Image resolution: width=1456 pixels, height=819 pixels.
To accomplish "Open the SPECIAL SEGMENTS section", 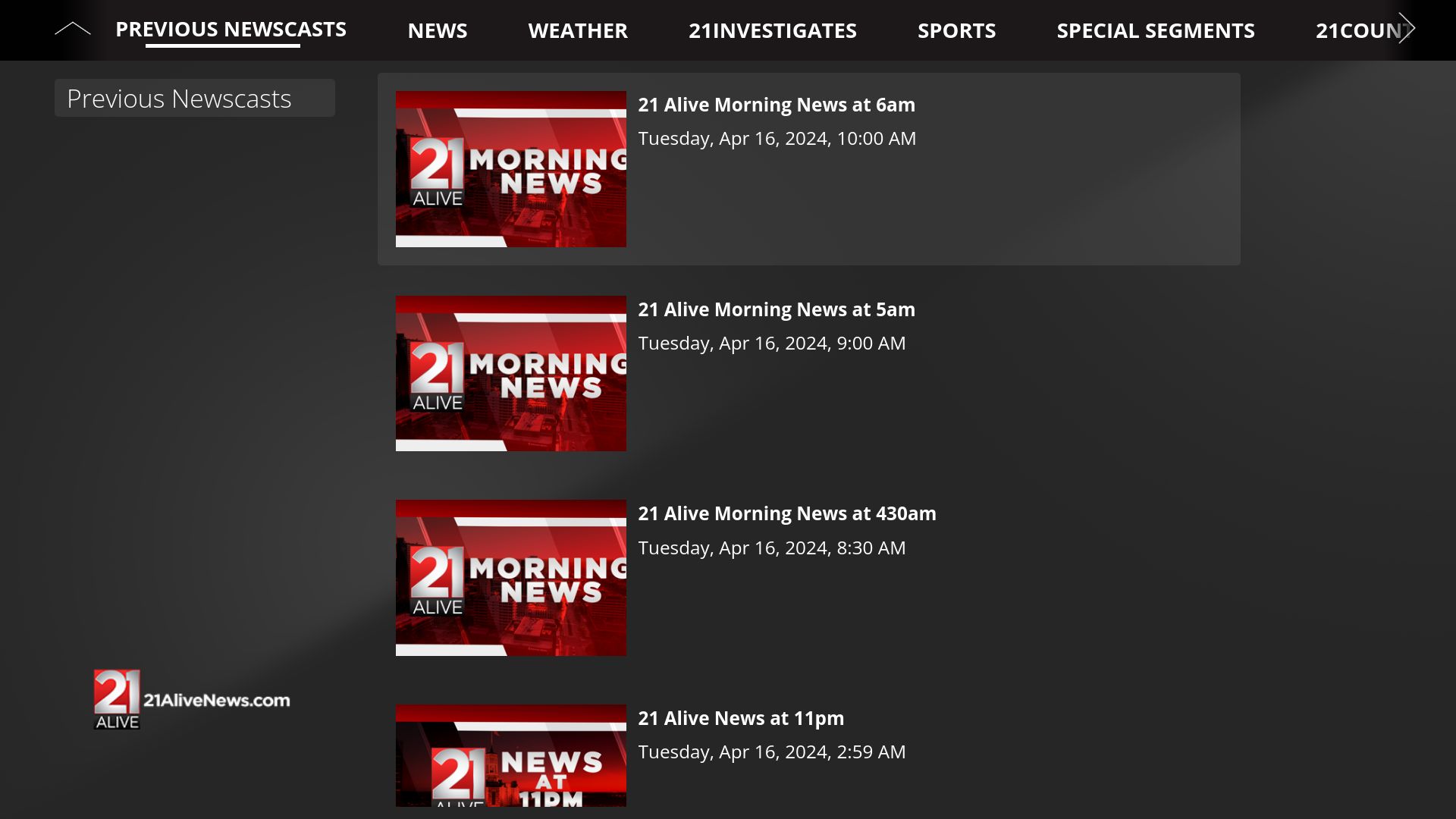I will point(1156,31).
